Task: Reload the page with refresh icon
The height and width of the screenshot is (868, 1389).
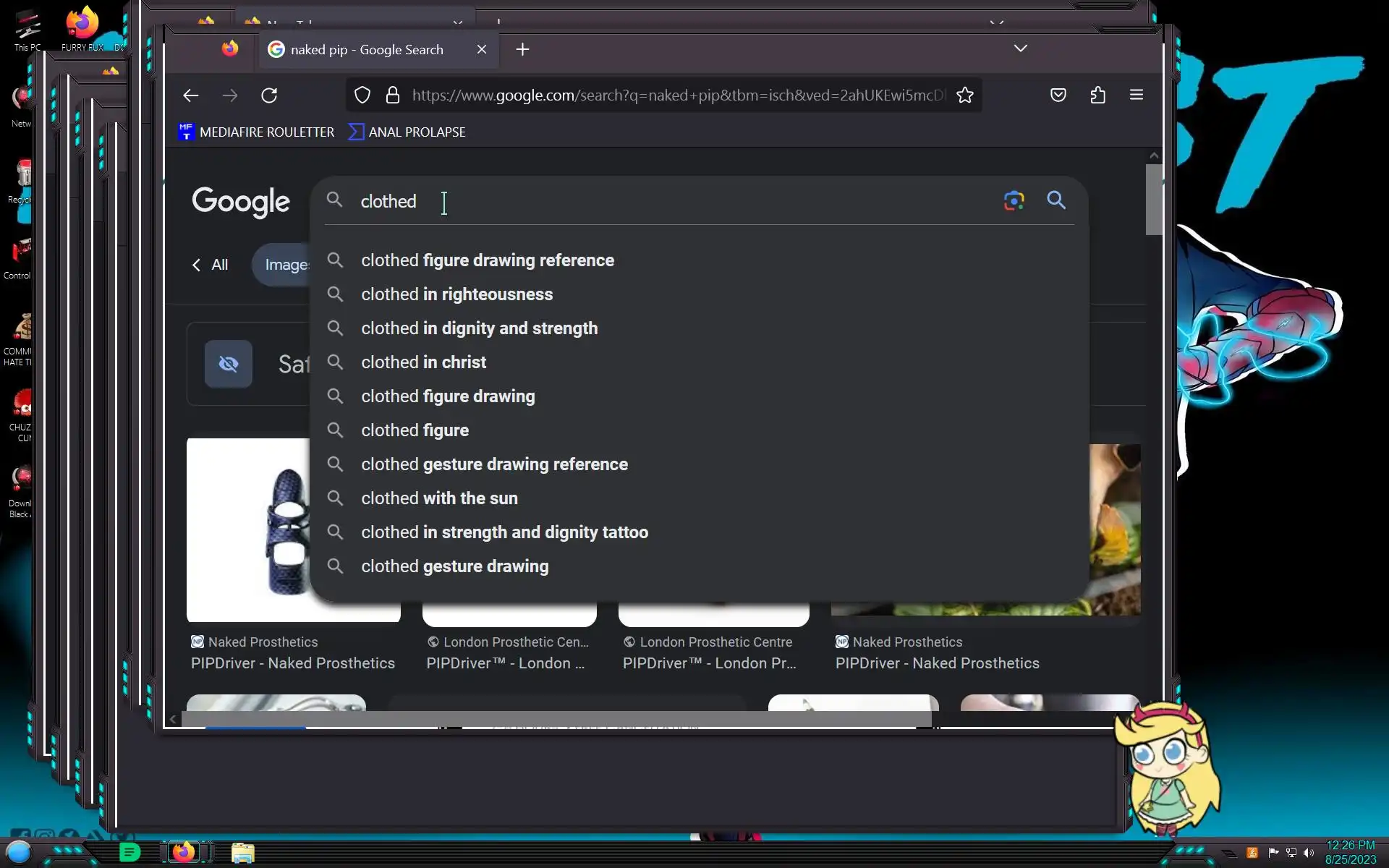Action: 269,95
